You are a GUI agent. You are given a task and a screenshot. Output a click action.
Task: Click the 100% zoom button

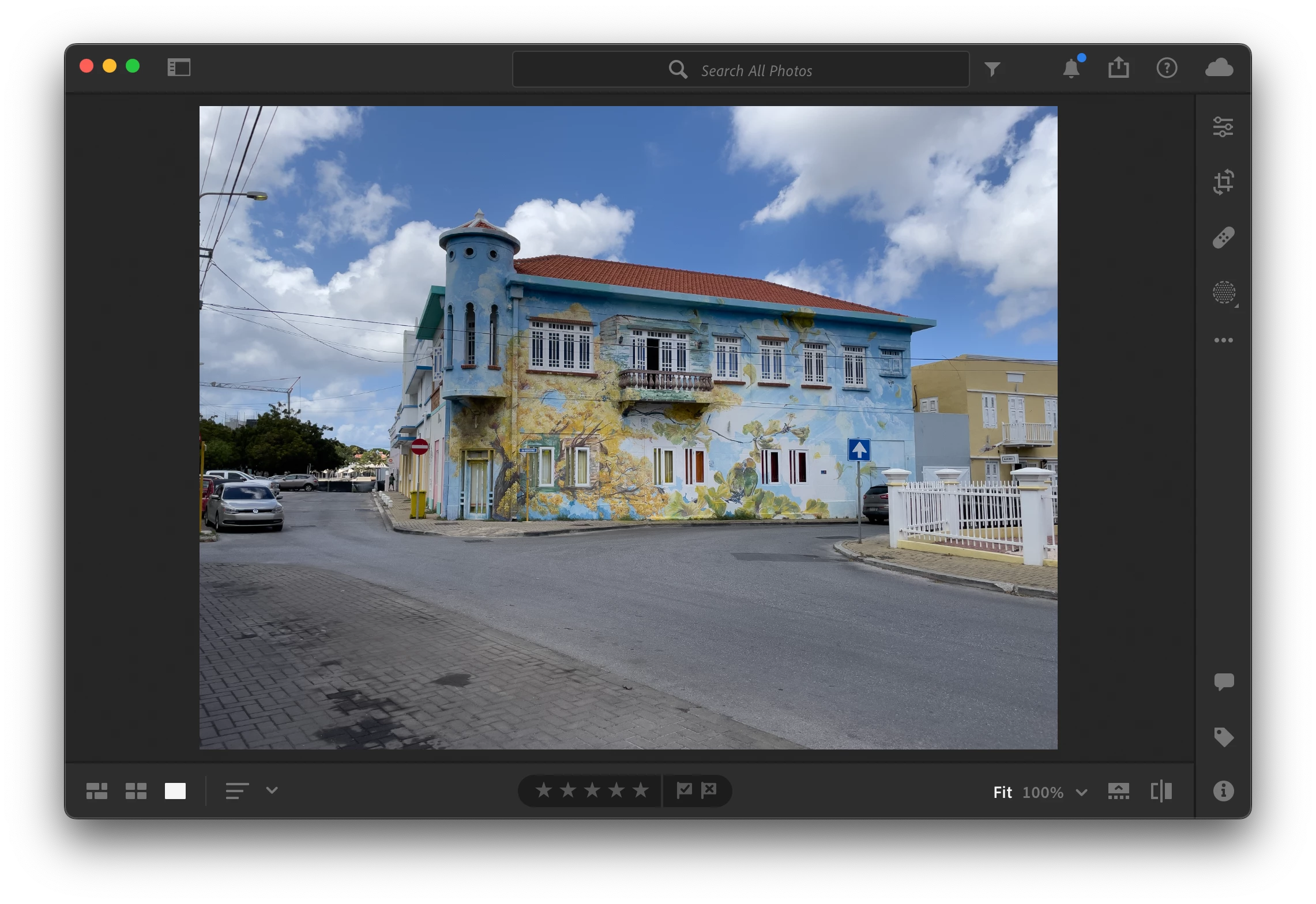[1043, 792]
